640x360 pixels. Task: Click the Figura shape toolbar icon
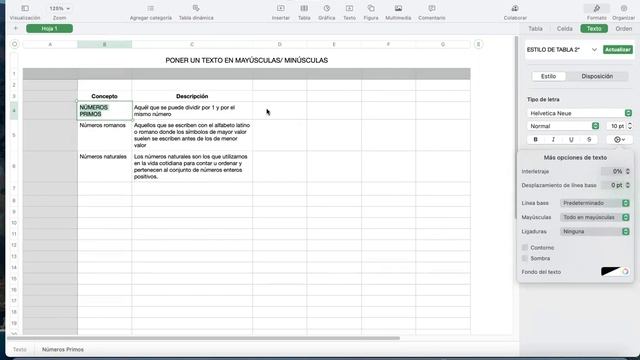tap(371, 9)
